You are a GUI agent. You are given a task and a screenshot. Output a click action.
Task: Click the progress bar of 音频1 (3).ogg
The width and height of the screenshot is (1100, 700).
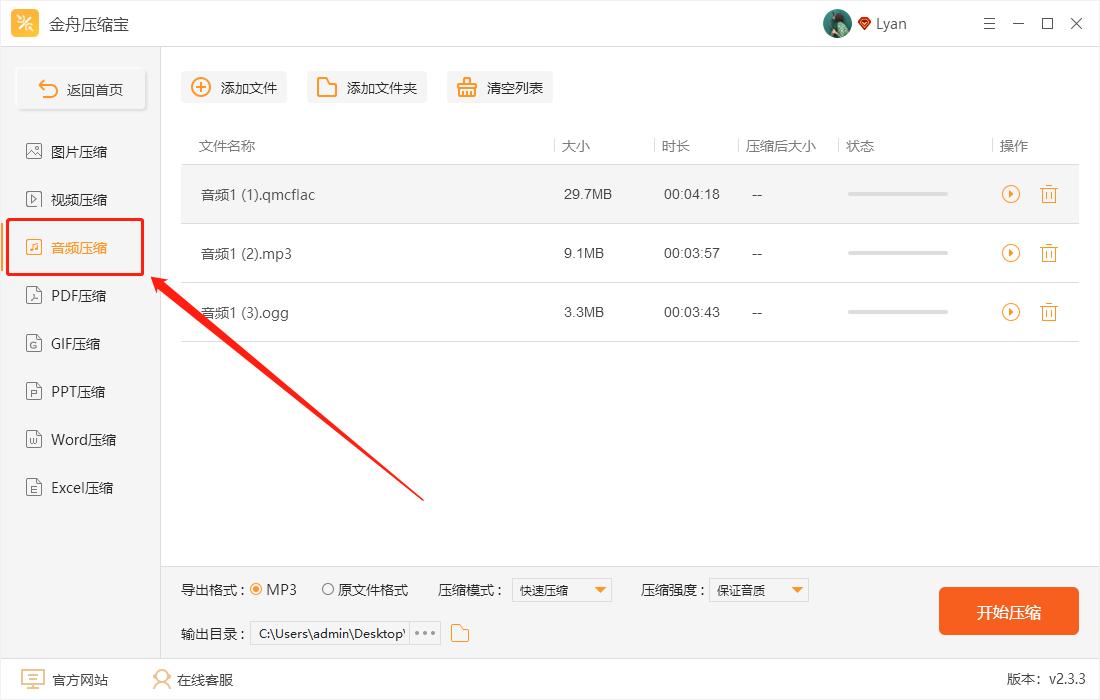897,312
